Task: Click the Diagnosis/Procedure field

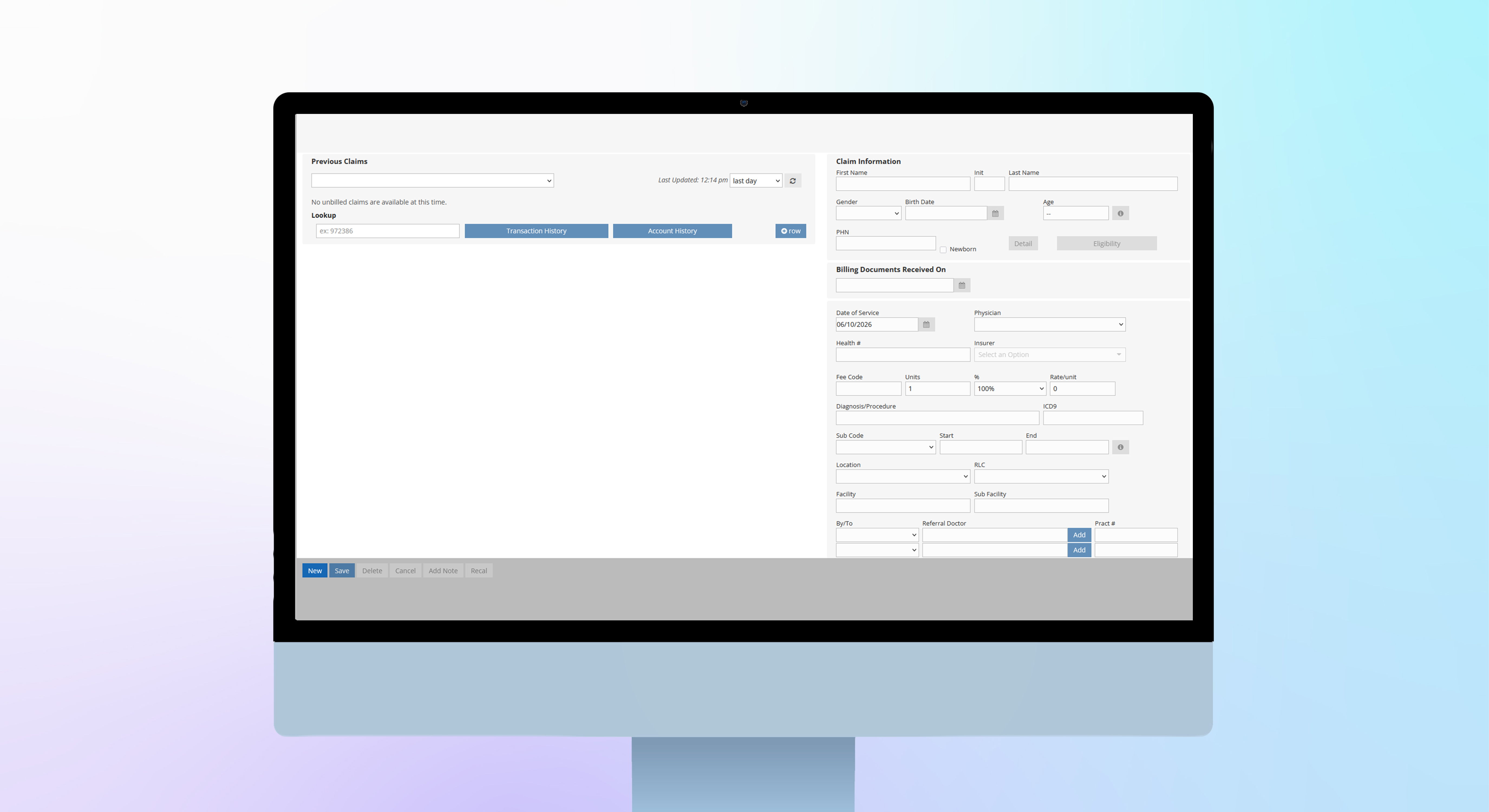Action: coord(937,418)
